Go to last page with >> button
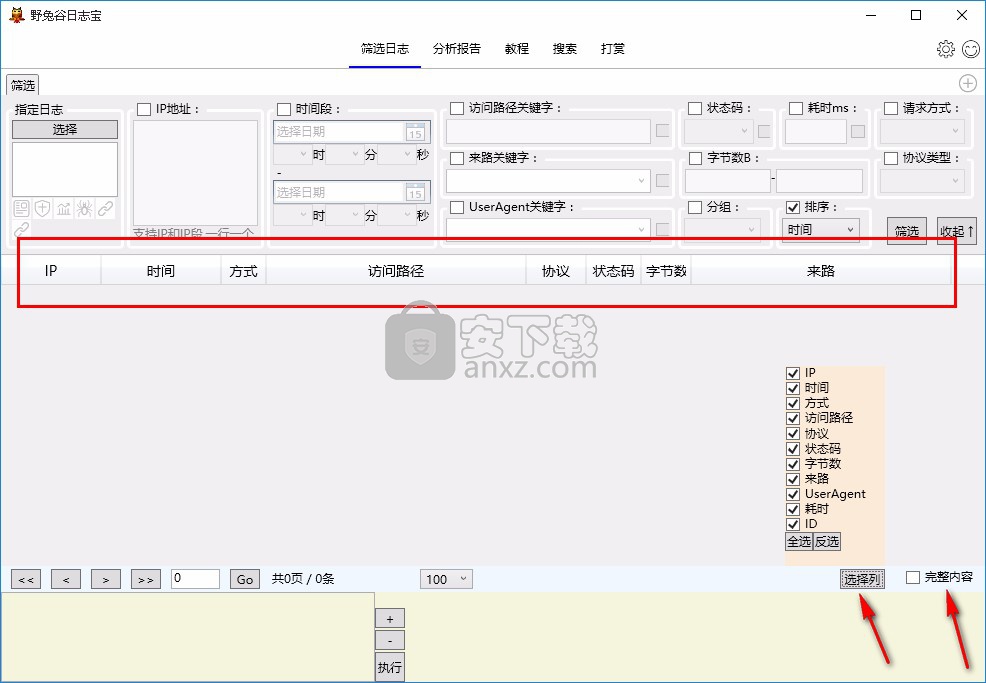 145,579
